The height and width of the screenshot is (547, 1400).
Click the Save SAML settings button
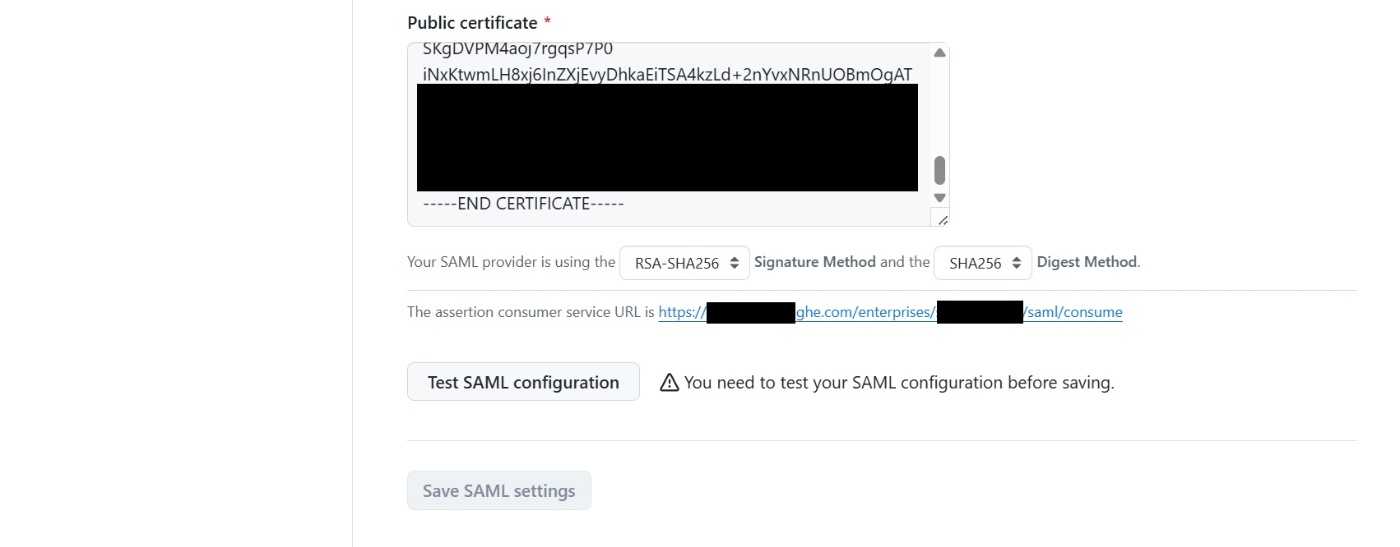tap(498, 491)
